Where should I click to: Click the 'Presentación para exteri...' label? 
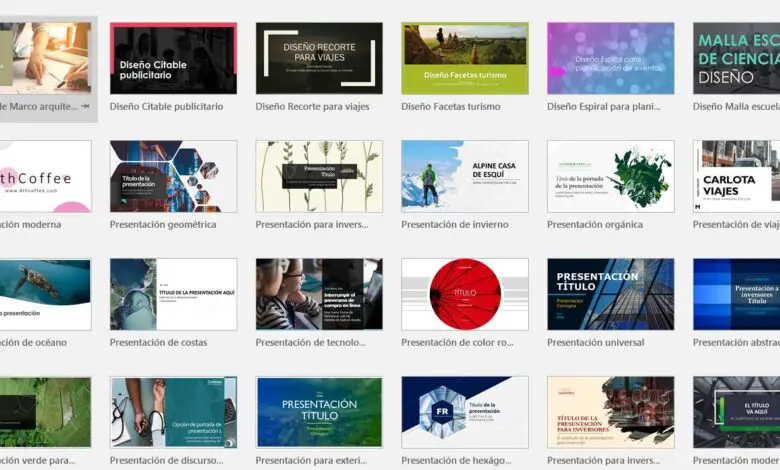click(311, 461)
